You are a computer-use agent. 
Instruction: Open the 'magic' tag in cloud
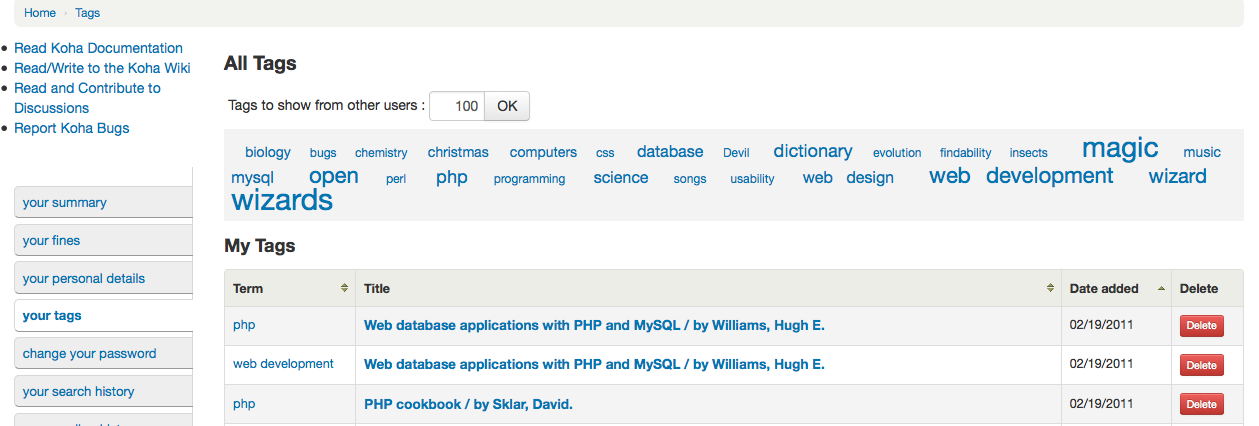click(1120, 149)
